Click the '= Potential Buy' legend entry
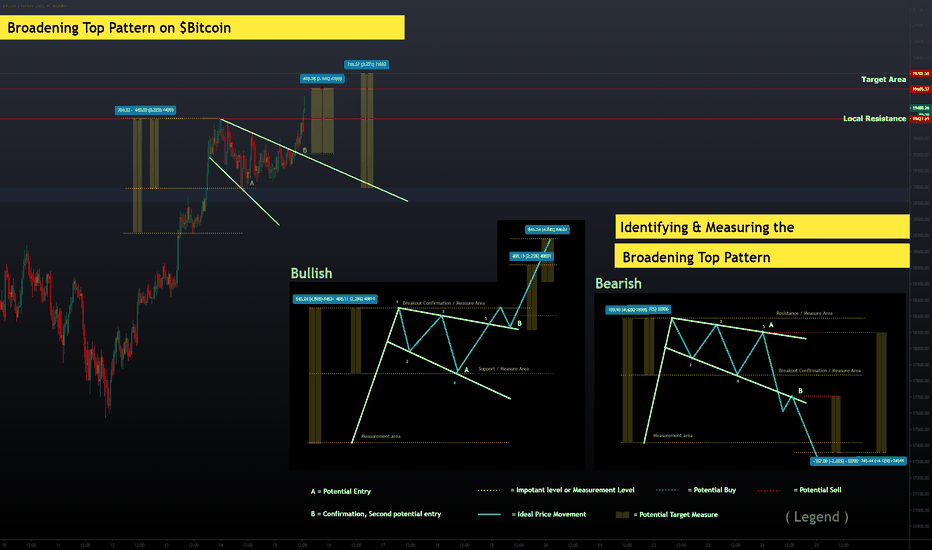This screenshot has height=550, width=932. [711, 490]
